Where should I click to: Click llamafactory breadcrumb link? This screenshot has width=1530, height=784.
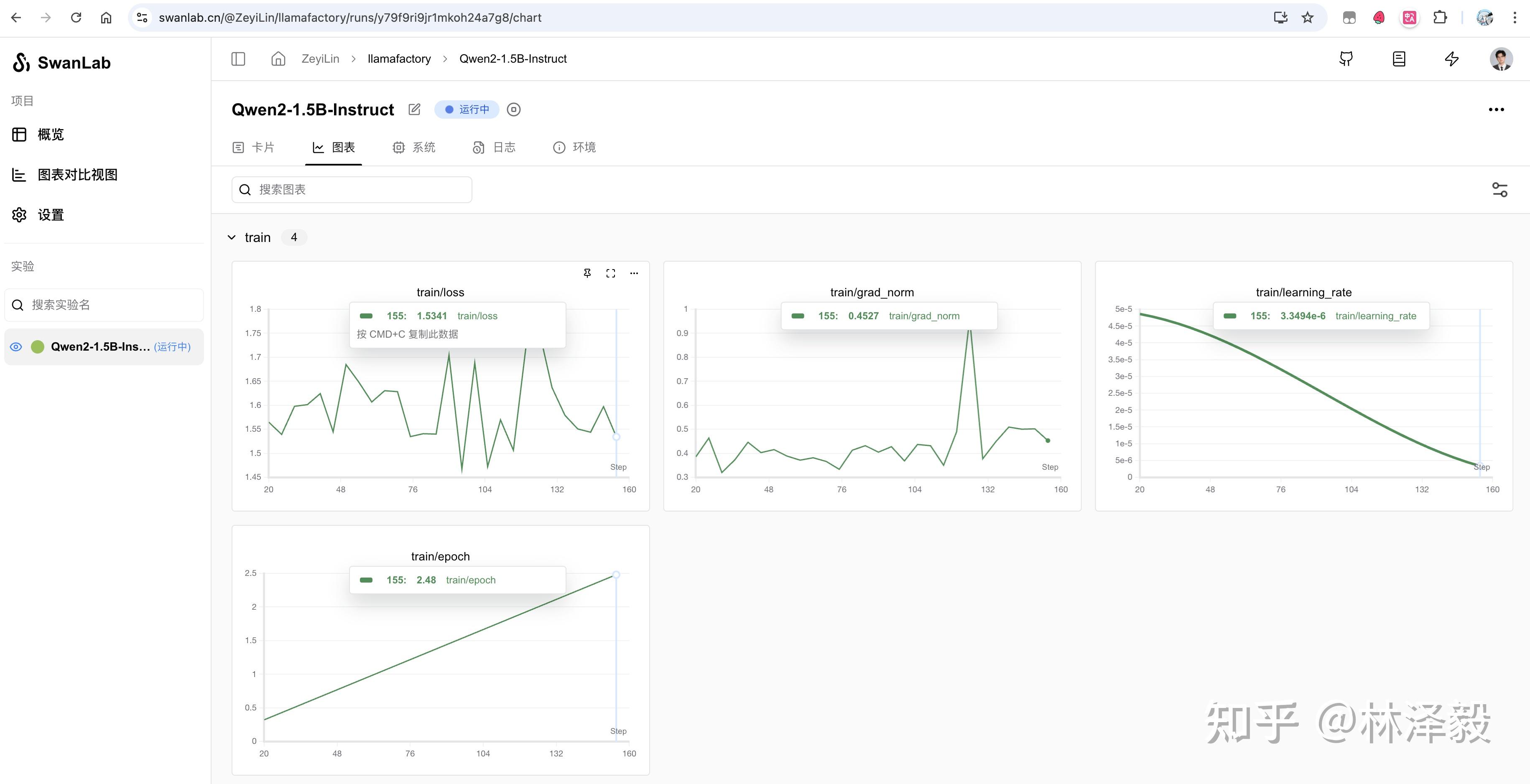coord(399,59)
